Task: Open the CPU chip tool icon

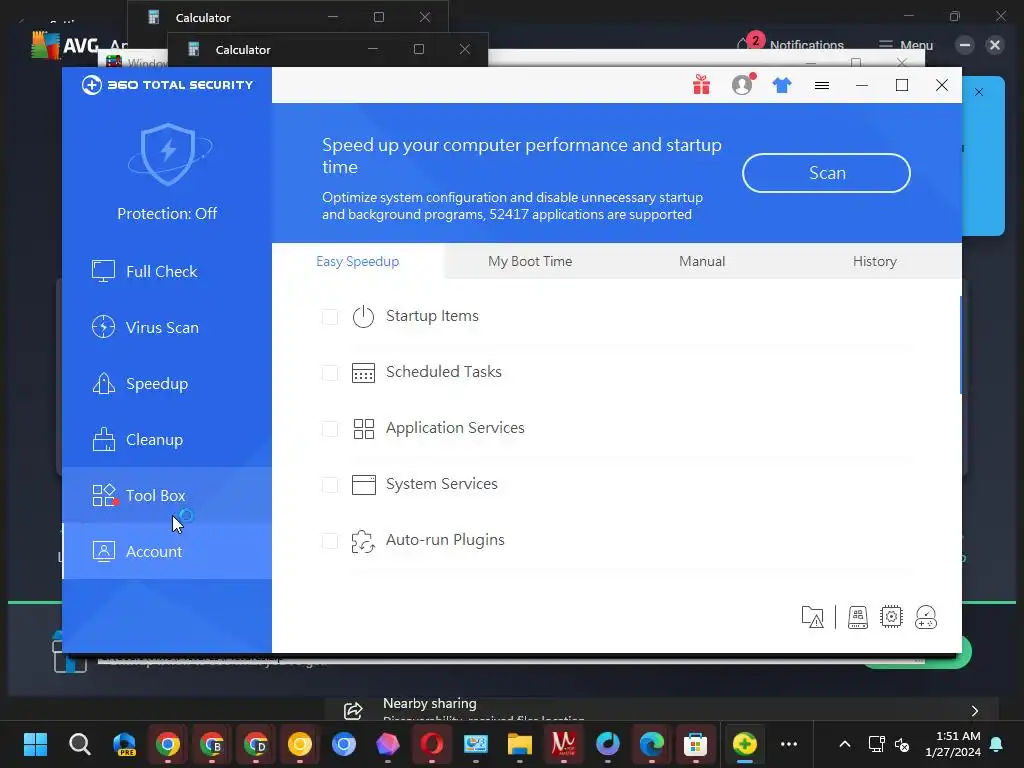Action: pos(891,617)
